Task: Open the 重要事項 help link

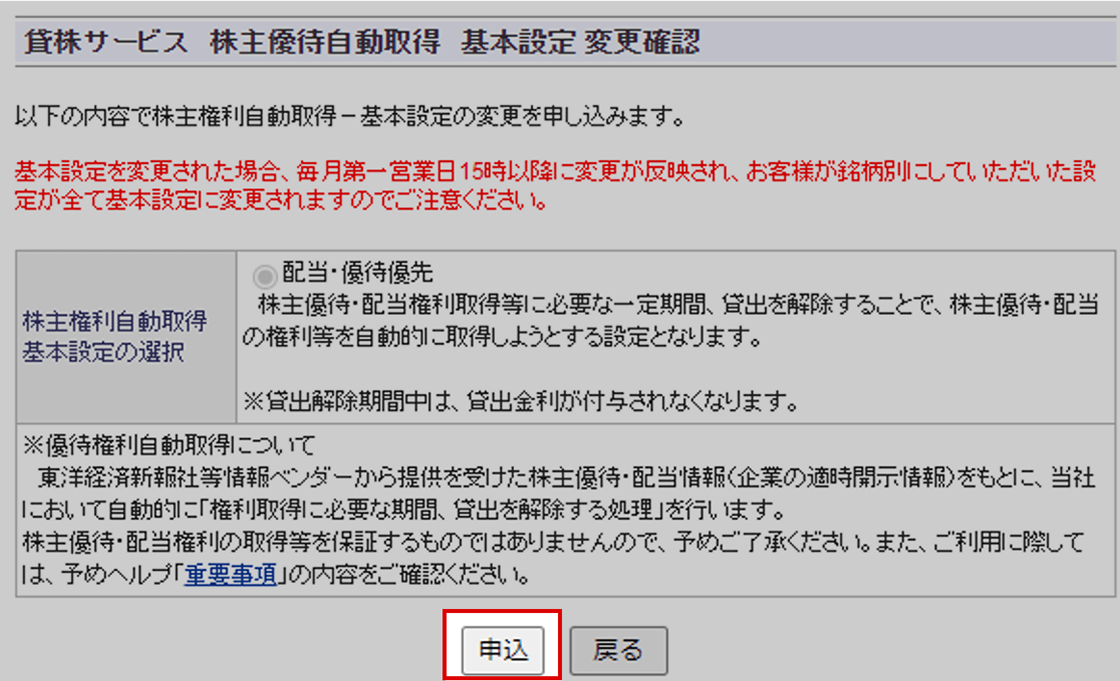Action: 231,574
